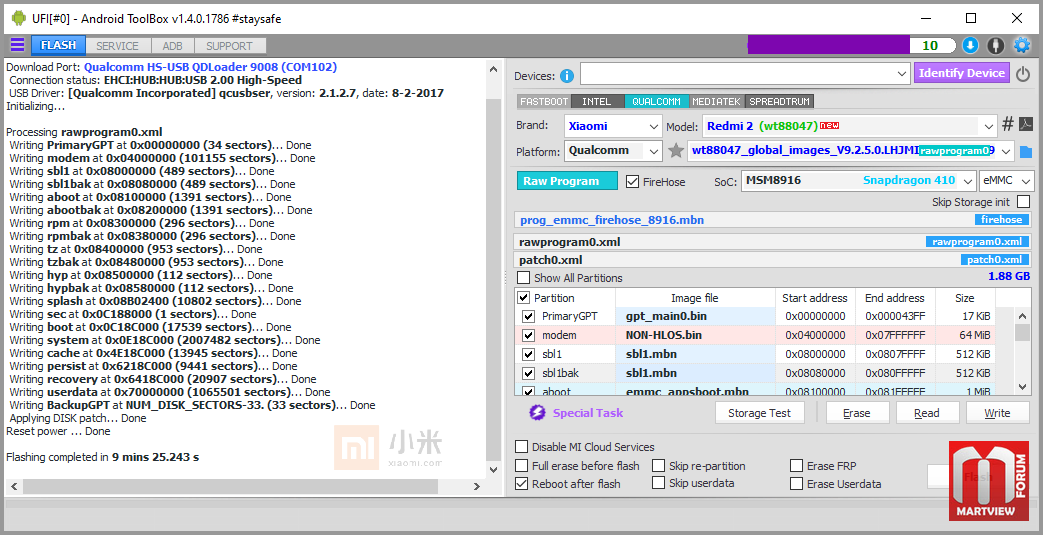Click the Write button
The width and height of the screenshot is (1043, 535).
pos(997,413)
